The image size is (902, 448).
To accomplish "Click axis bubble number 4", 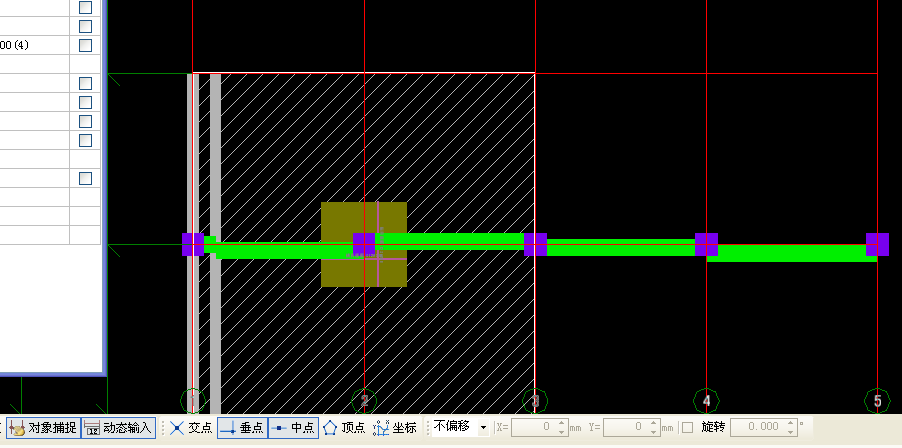I will click(706, 401).
